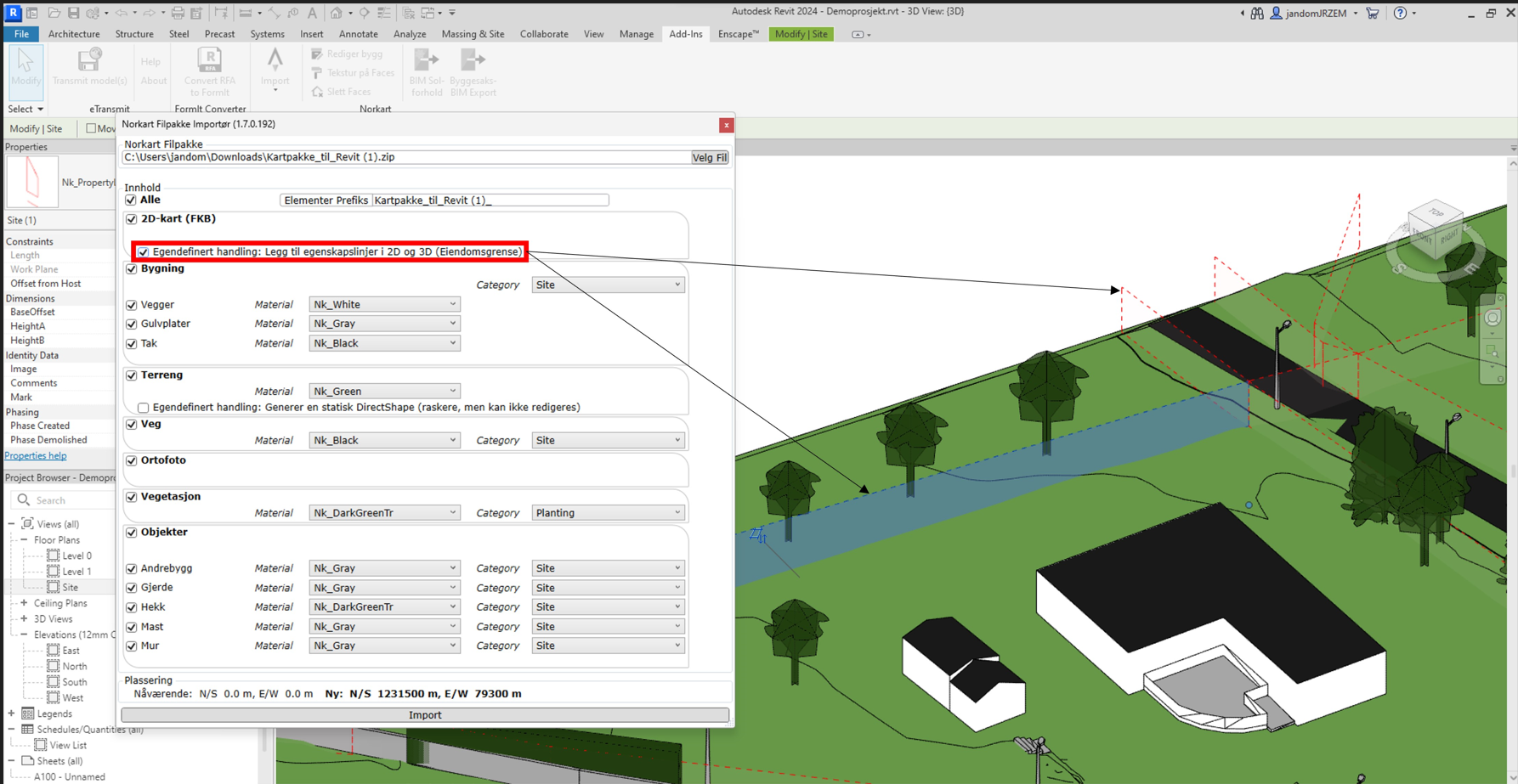The height and width of the screenshot is (784, 1518).
Task: Click the Help question mark icon
Action: click(x=1400, y=13)
